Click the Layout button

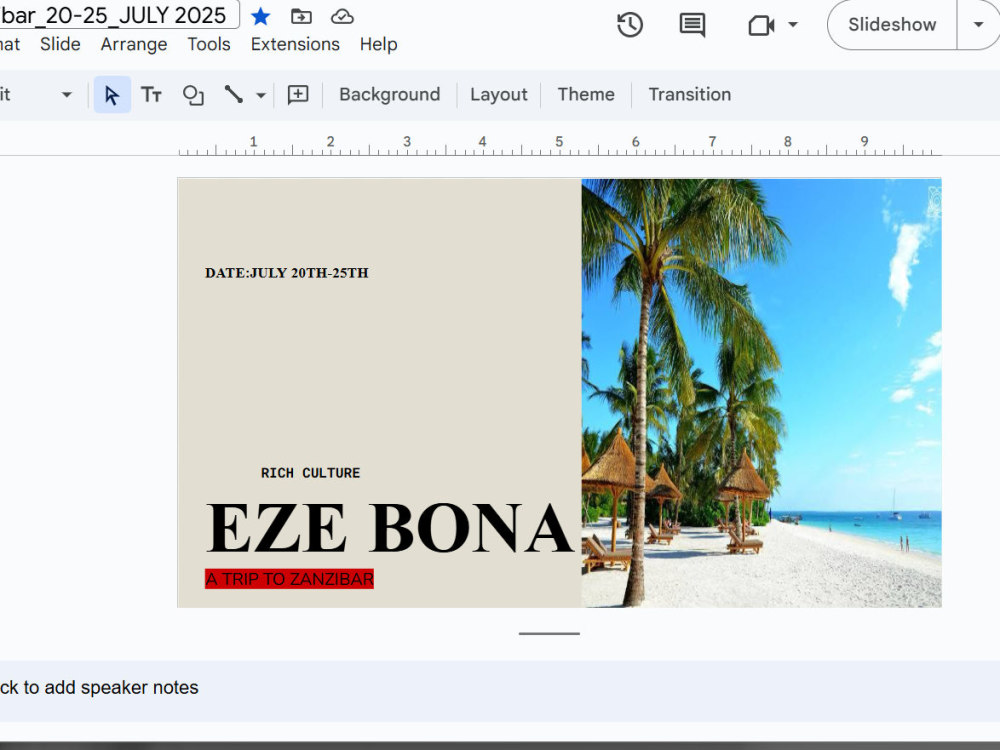coord(499,94)
